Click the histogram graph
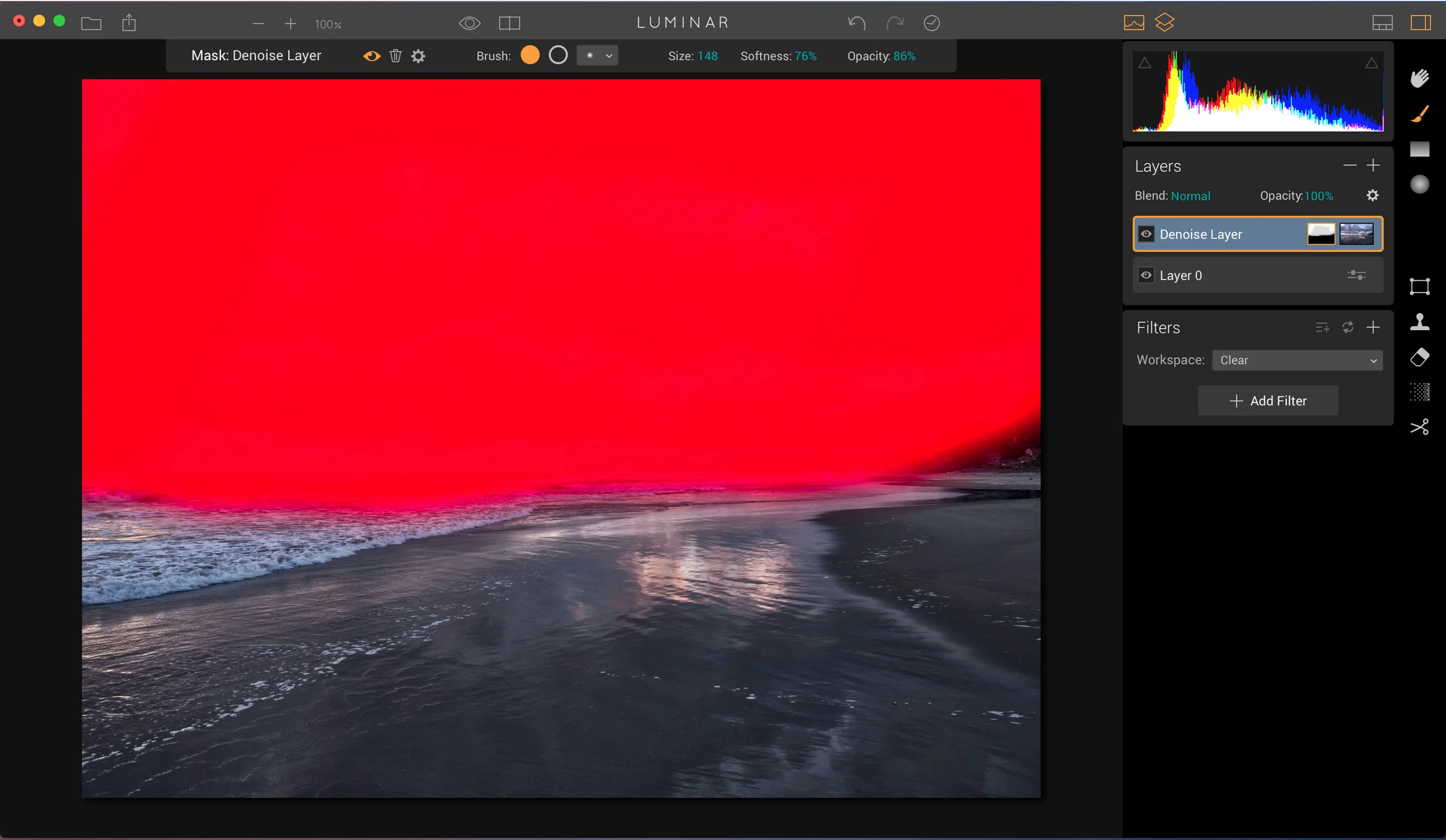This screenshot has width=1446, height=840. pos(1258,91)
